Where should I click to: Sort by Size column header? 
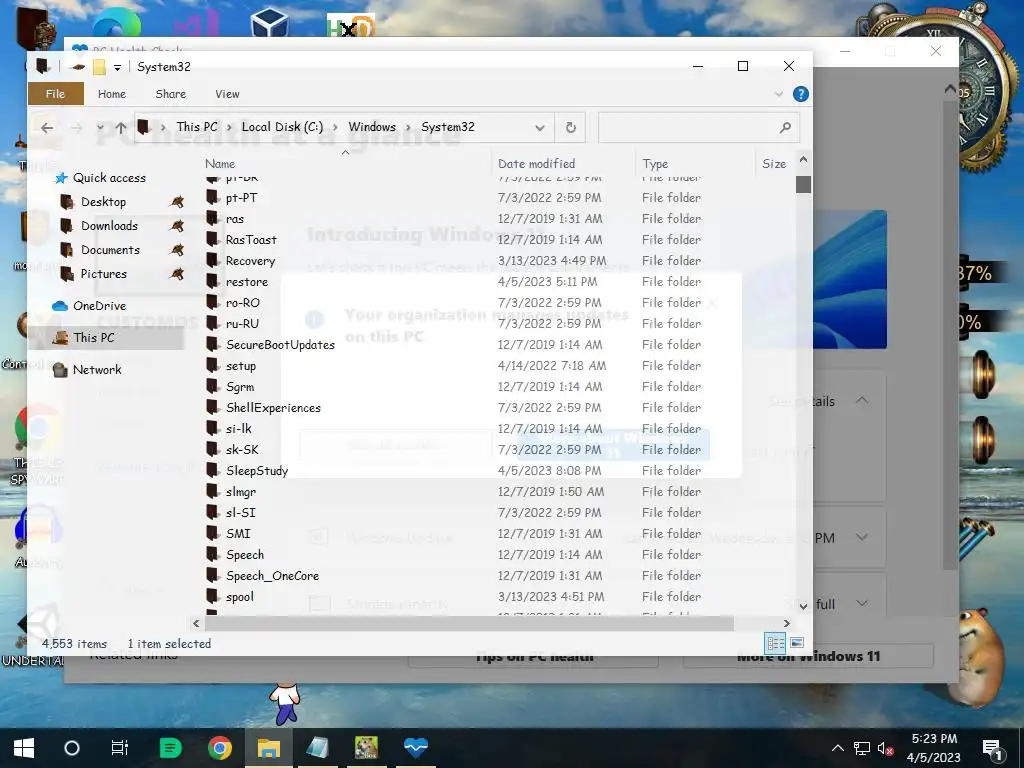[774, 164]
